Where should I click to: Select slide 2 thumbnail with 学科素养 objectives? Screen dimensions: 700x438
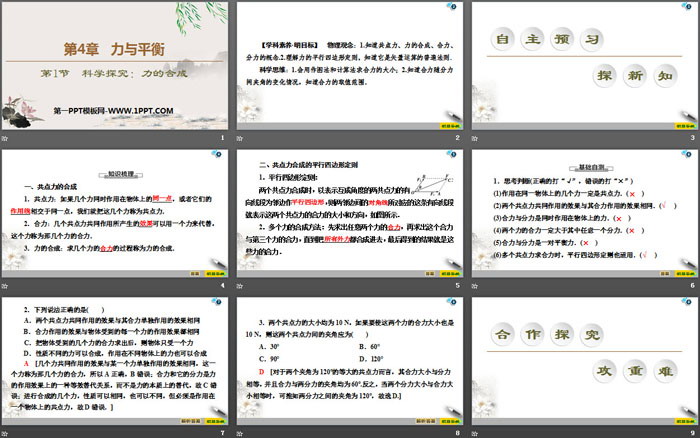pyautogui.click(x=350, y=66)
